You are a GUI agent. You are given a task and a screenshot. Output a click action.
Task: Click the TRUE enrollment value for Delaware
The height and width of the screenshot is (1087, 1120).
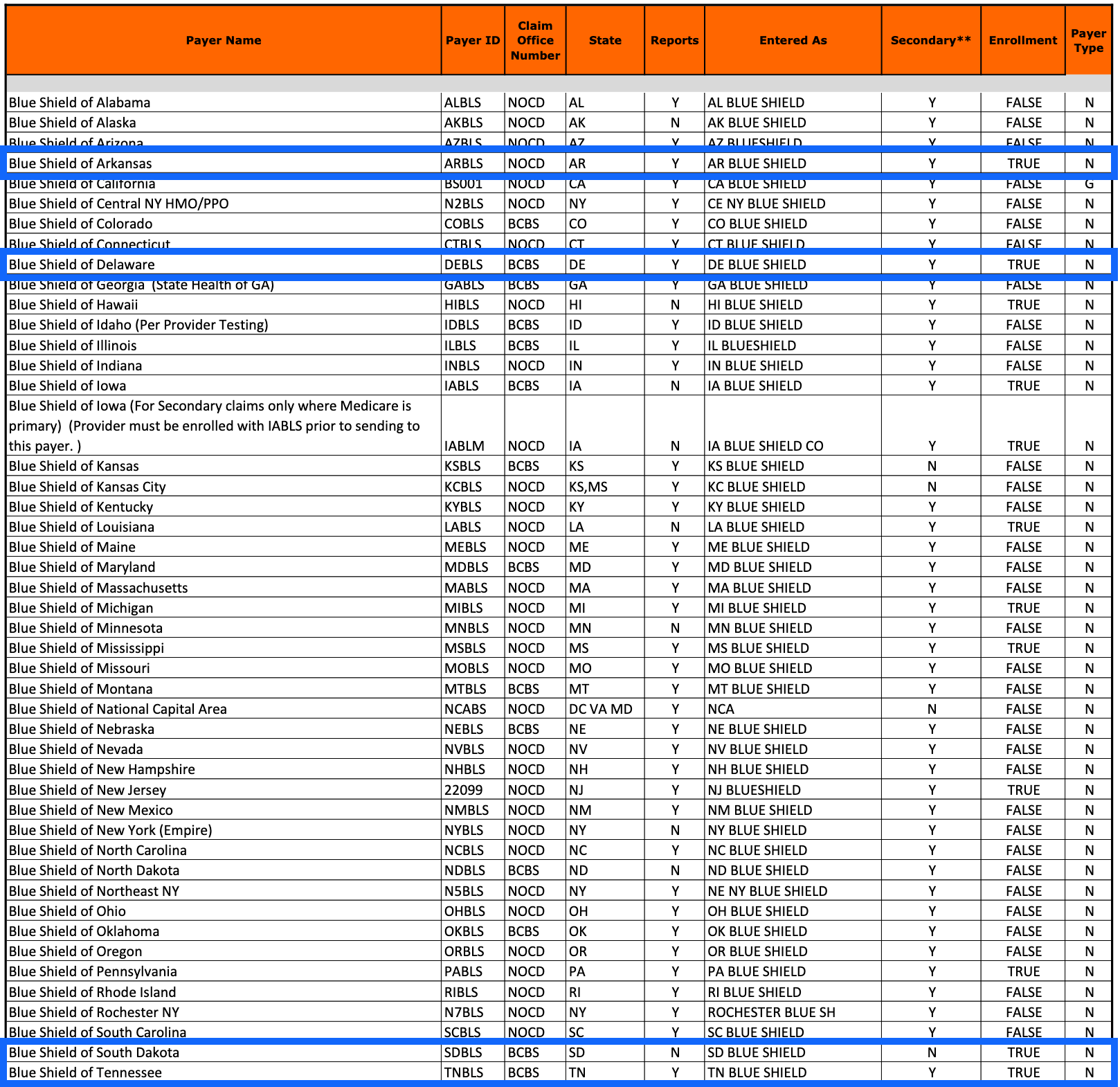click(1022, 264)
